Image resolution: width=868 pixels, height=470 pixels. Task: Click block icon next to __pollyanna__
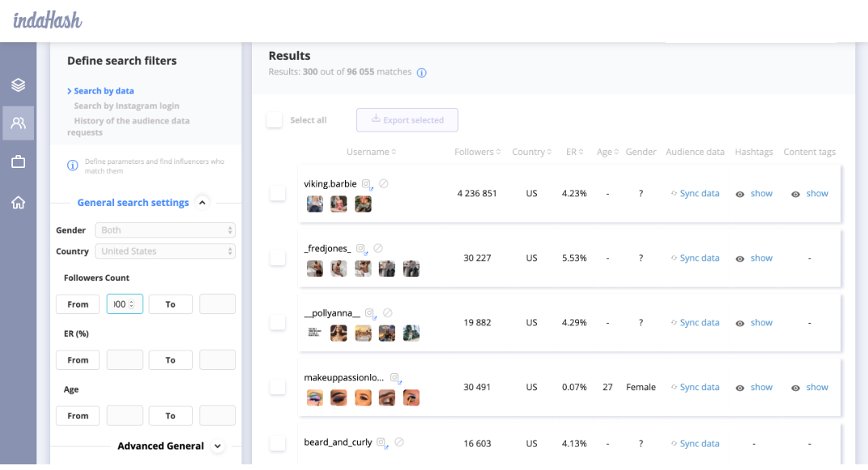388,313
